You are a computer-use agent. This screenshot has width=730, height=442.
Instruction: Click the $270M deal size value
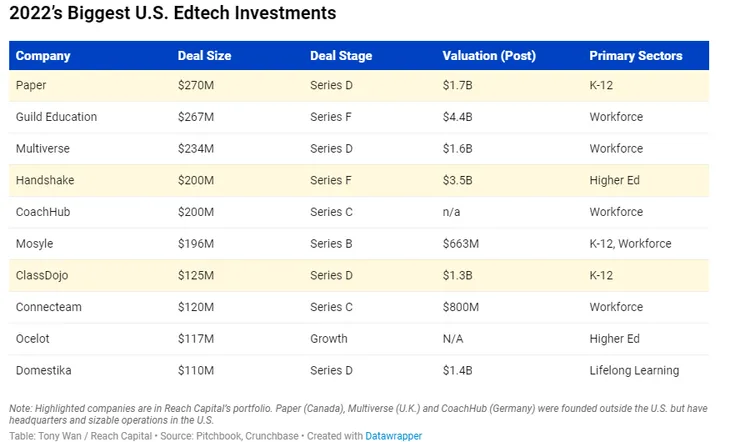point(196,85)
